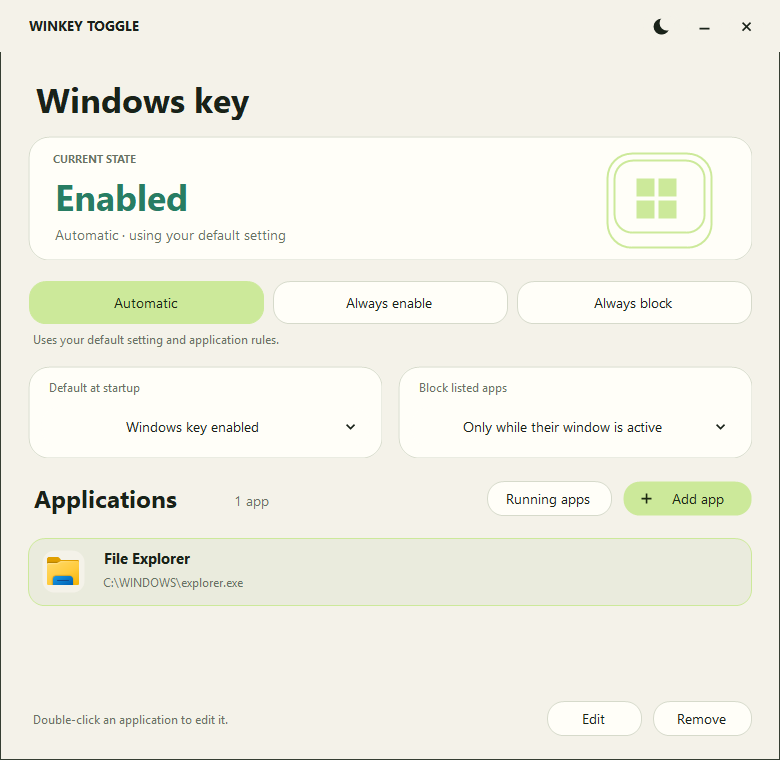Image resolution: width=780 pixels, height=760 pixels.
Task: Switch to Always block mode
Action: coord(634,303)
